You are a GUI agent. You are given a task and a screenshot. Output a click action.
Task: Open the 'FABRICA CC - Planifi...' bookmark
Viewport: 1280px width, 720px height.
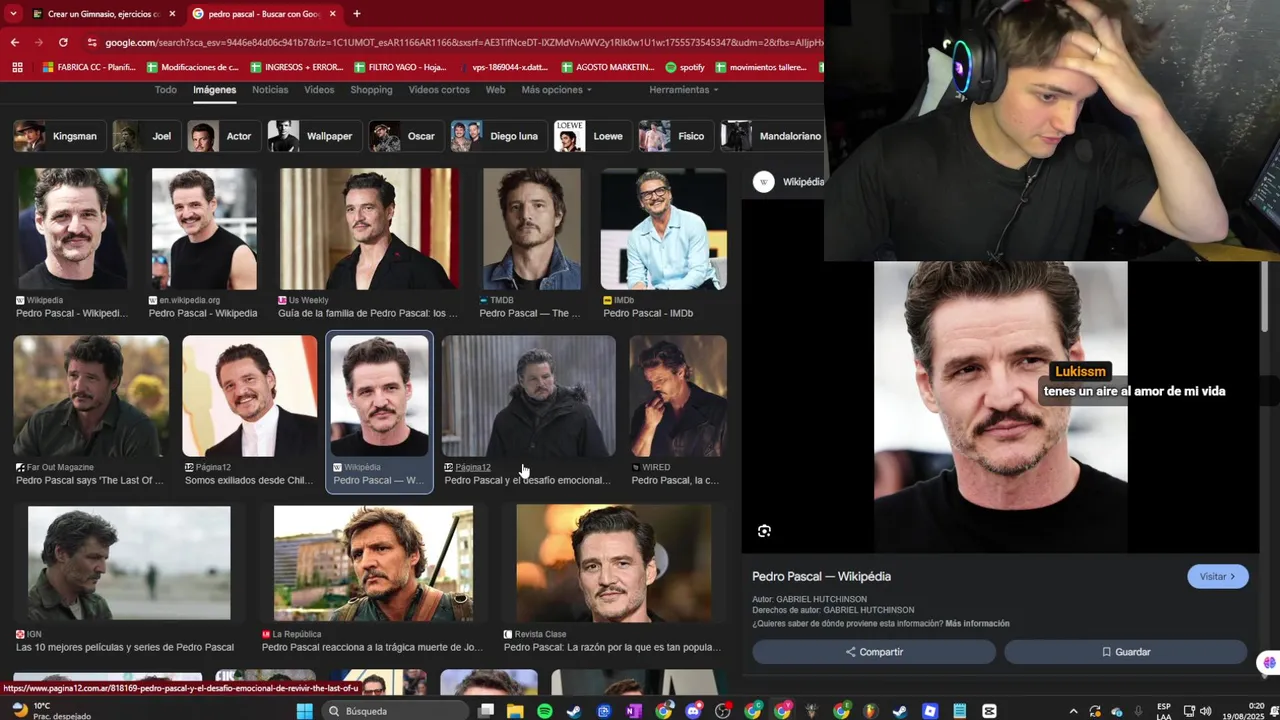(x=89, y=67)
